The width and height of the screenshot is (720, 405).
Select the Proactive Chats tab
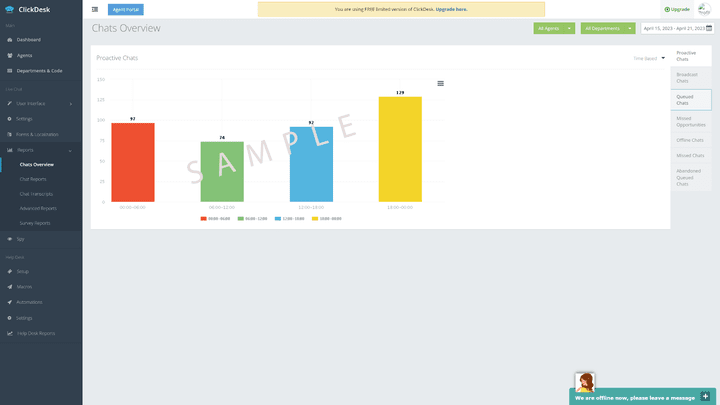pyautogui.click(x=691, y=56)
